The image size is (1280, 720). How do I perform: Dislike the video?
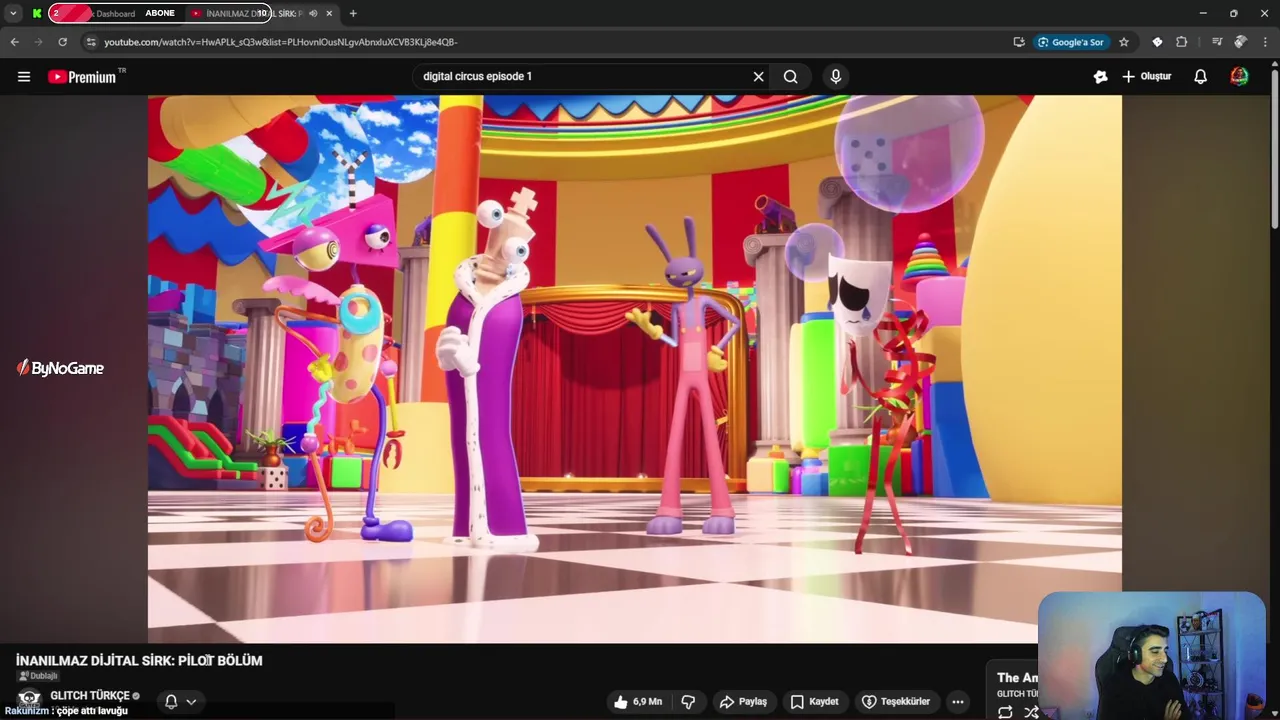pos(688,702)
